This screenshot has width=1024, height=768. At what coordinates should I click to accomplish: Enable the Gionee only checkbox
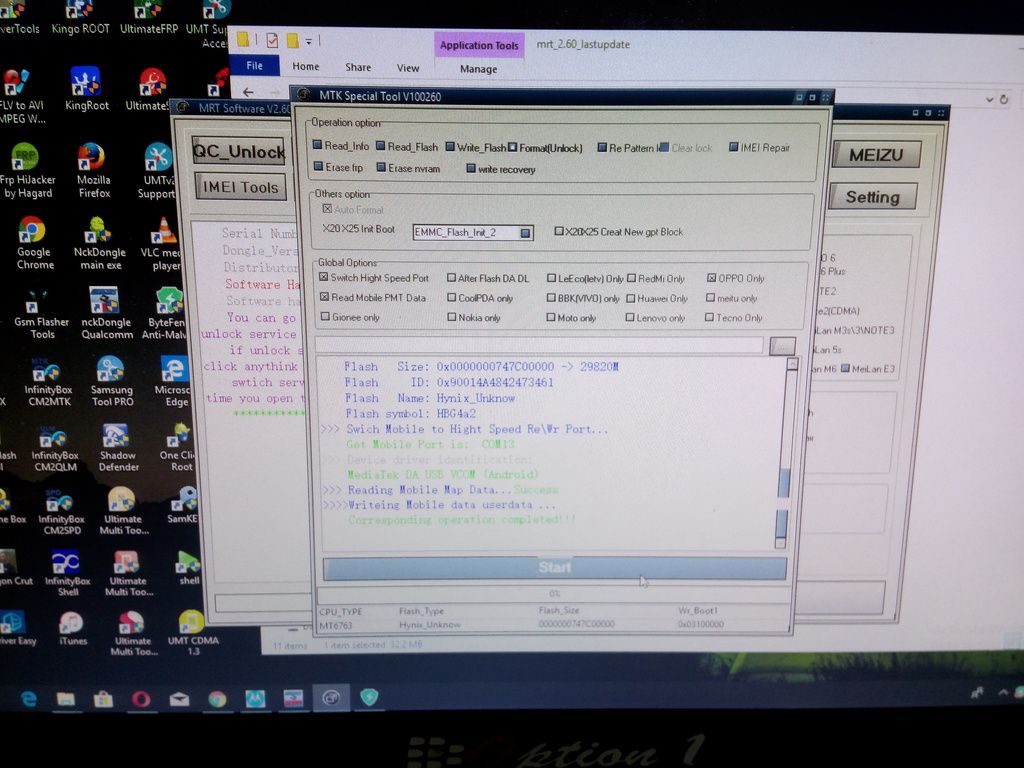pyautogui.click(x=325, y=317)
